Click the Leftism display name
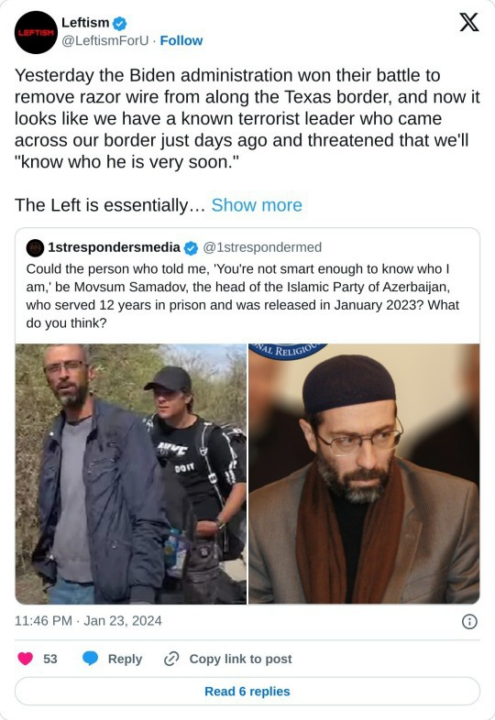The height and width of the screenshot is (720, 495). coord(85,22)
